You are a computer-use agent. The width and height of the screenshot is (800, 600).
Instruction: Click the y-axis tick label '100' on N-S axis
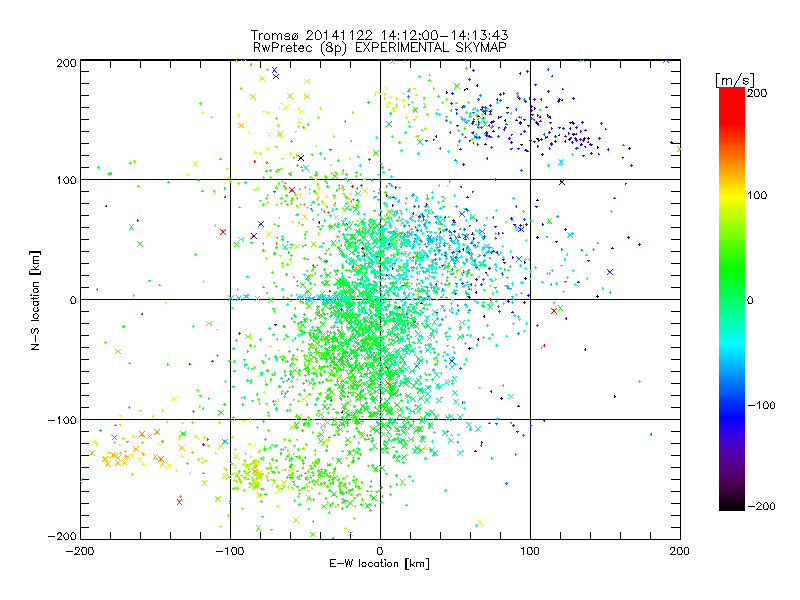pos(66,180)
